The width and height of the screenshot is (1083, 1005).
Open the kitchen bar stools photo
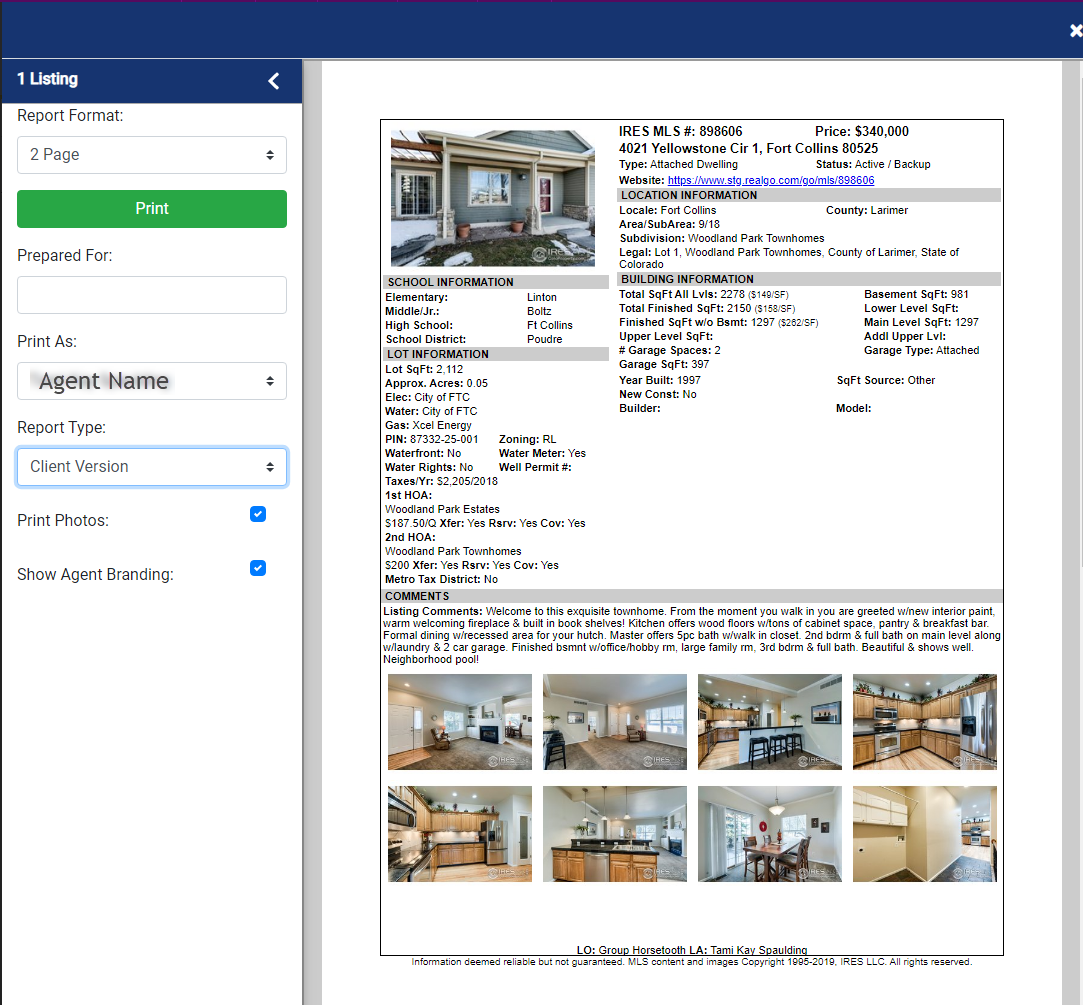pos(769,721)
